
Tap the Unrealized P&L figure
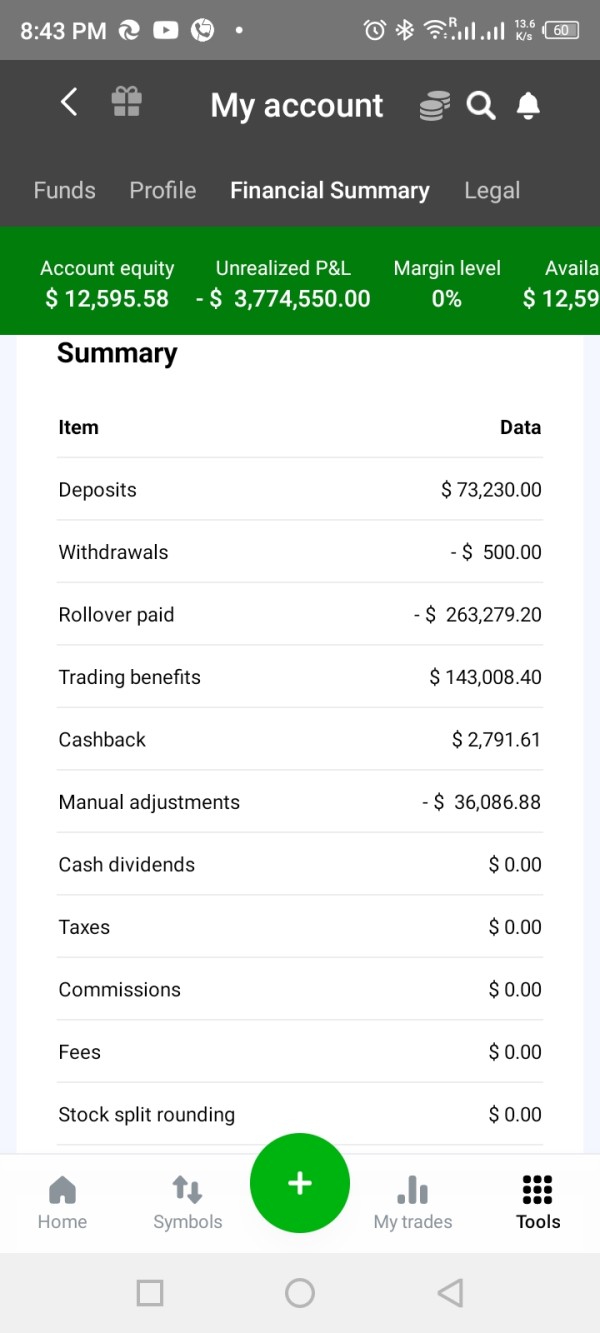click(283, 298)
